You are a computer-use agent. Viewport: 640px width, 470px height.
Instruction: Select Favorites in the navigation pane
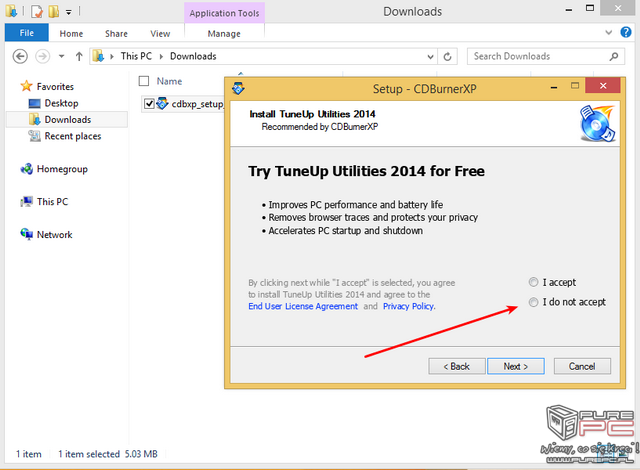[55, 86]
